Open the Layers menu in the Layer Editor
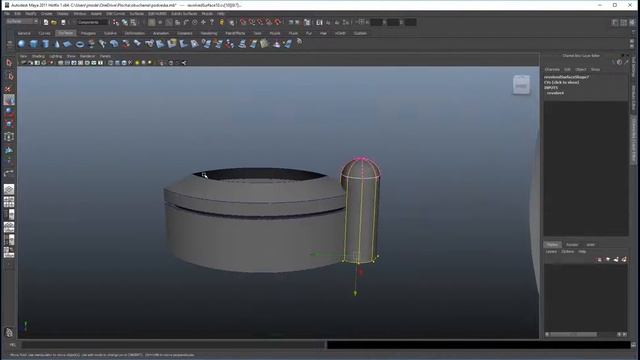Screen dimensions: 640x360 click(x=551, y=251)
